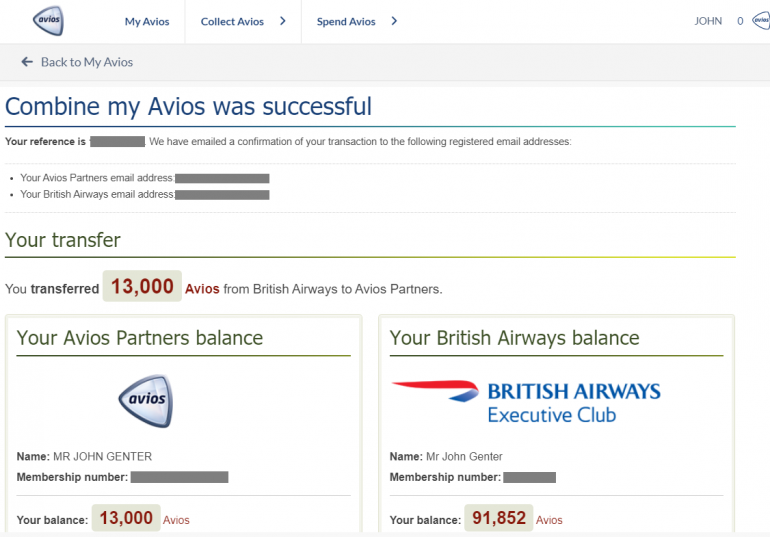
Task: Click the Avios logo in the header
Action: [x=48, y=20]
